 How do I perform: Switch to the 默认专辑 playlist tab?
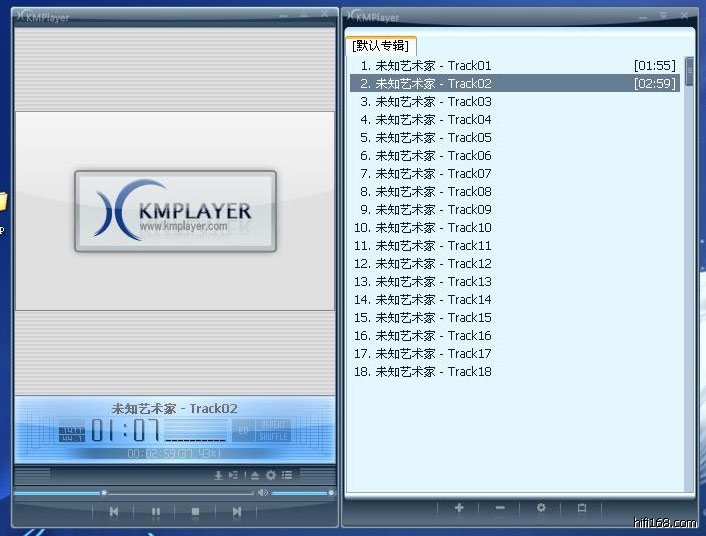(380, 46)
